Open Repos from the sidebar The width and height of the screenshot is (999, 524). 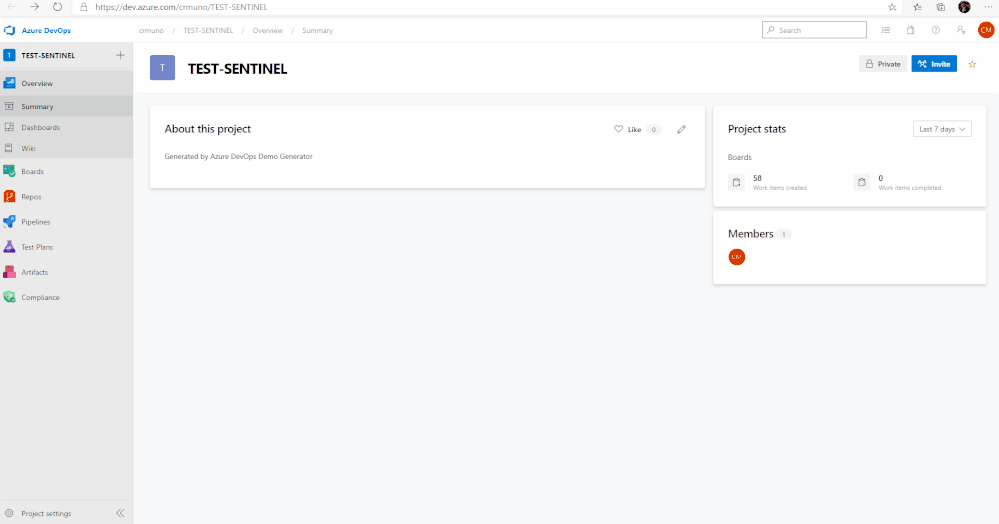pyautogui.click(x=66, y=197)
